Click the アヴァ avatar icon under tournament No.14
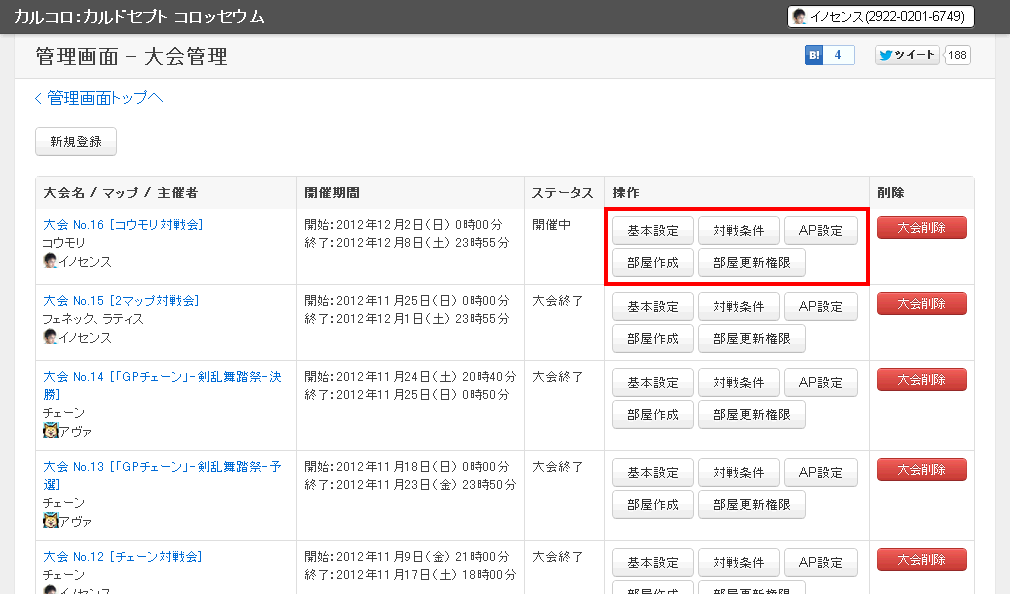Screen dimensions: 1010x594 click(50, 431)
